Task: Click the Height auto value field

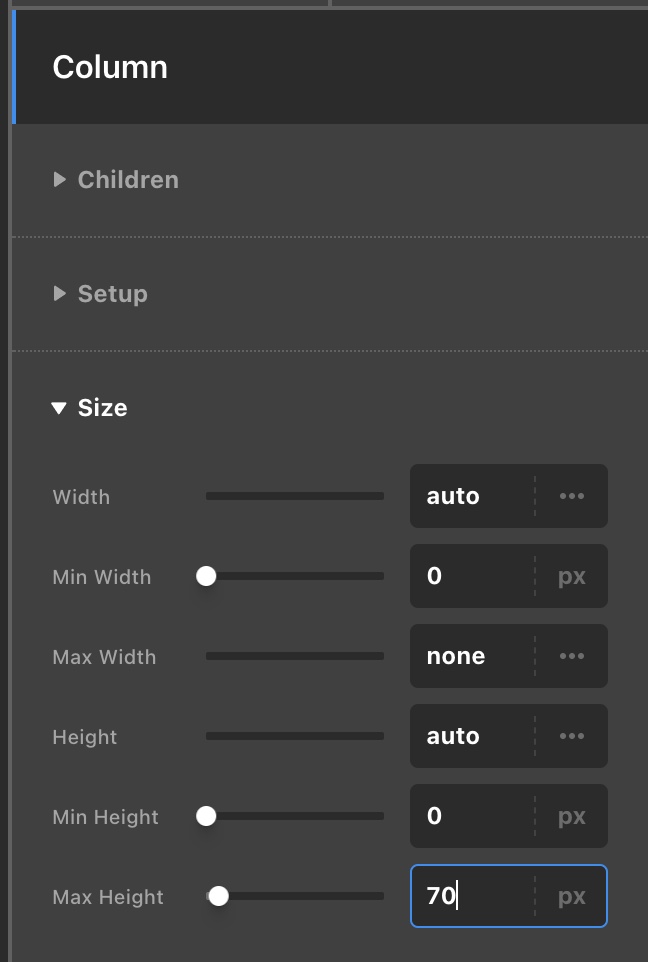Action: coord(472,736)
